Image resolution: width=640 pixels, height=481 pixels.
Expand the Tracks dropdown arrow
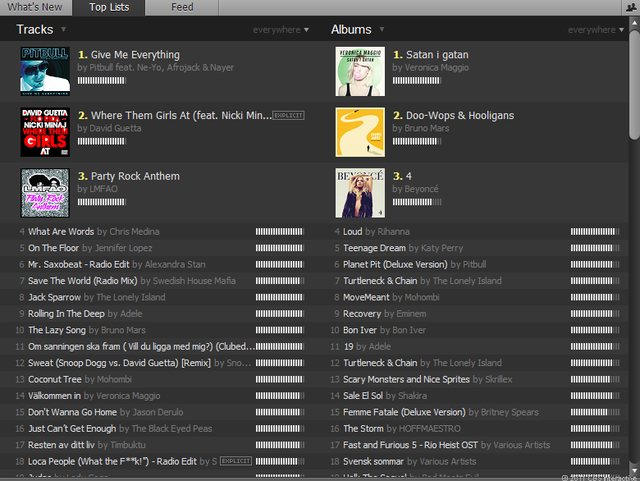click(63, 29)
